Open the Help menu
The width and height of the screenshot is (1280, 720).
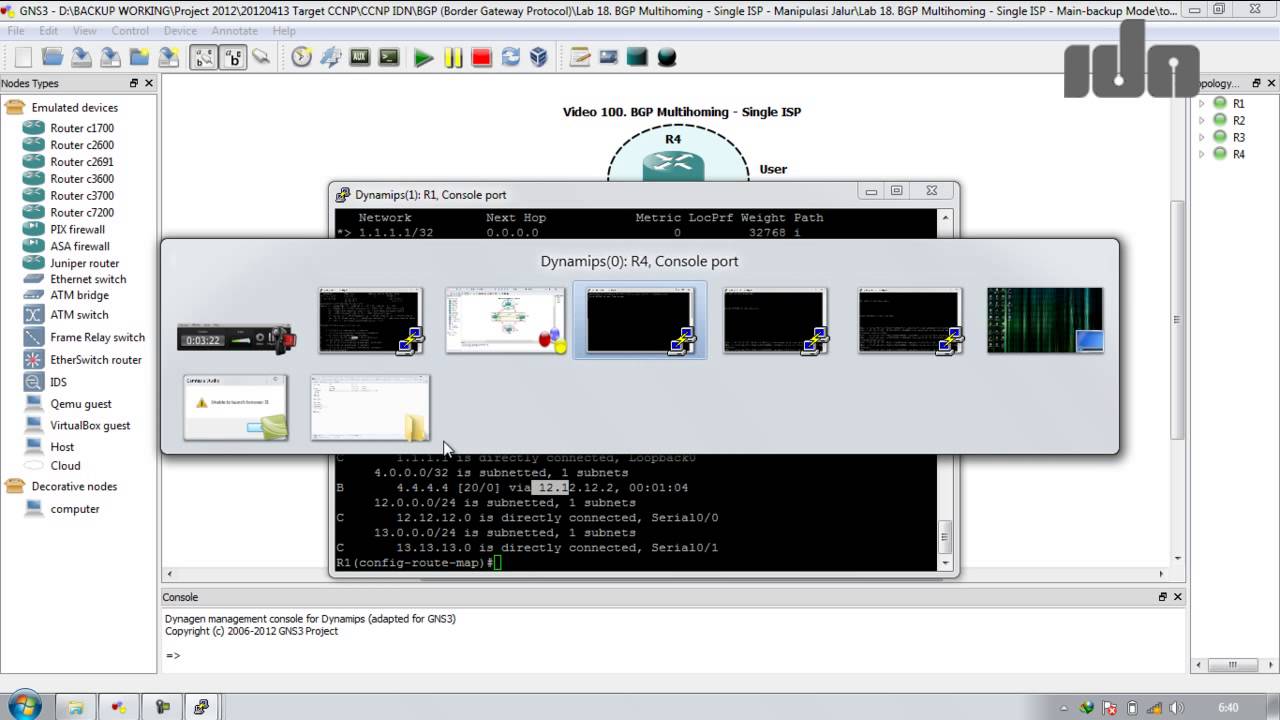pos(284,31)
